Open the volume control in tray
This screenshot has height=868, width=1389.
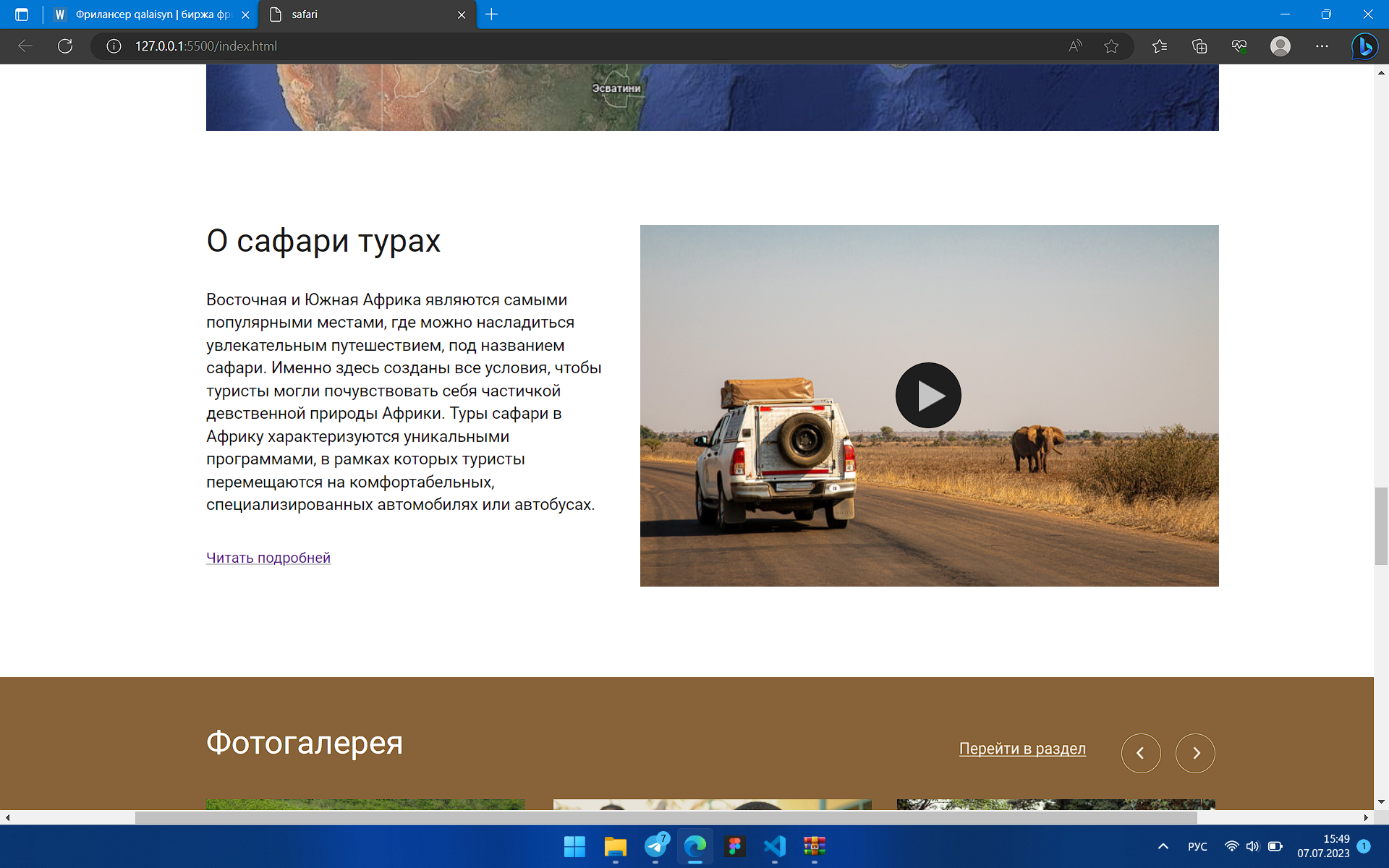1253,846
